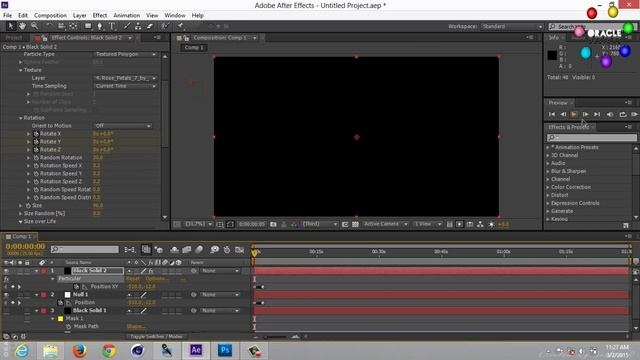Image resolution: width=640 pixels, height=360 pixels.
Task: Select the Pen tool
Action: pyautogui.click(x=100, y=26)
